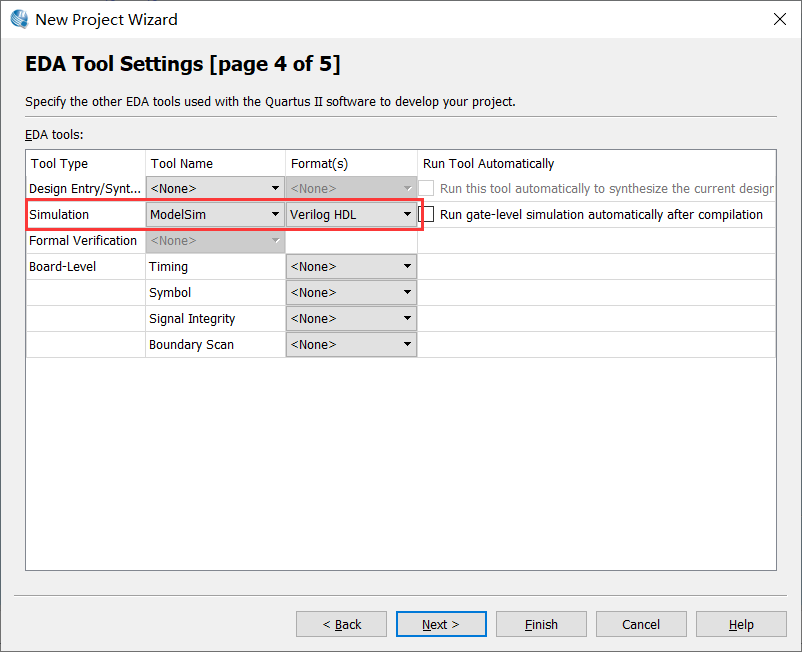Open Symbol format dropdown

[x=351, y=293]
